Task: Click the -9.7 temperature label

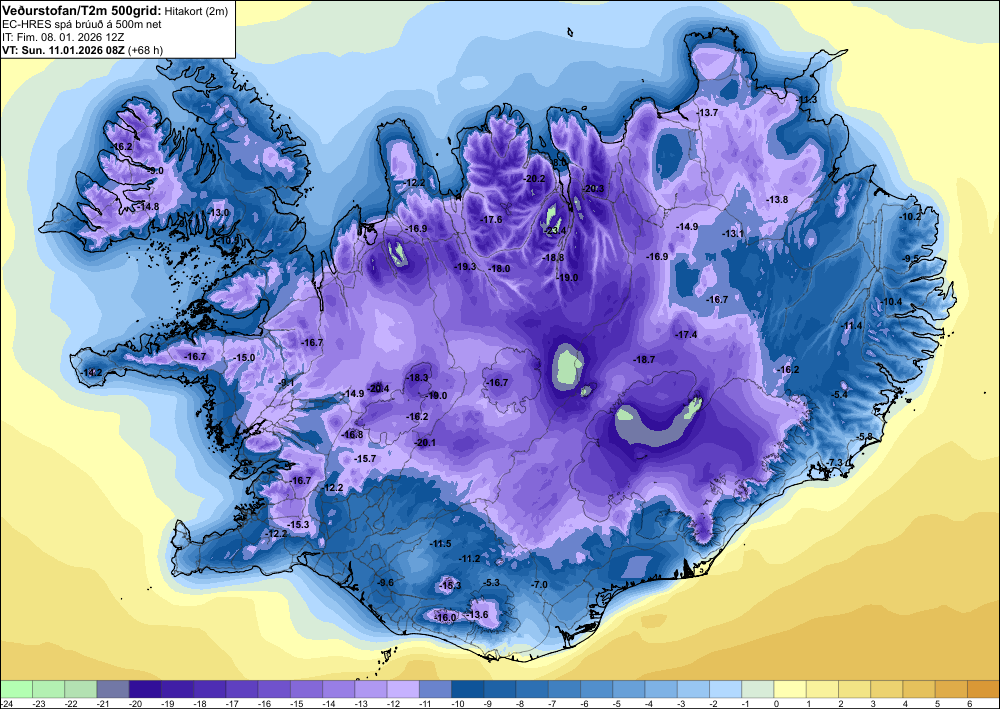Action: point(247,471)
